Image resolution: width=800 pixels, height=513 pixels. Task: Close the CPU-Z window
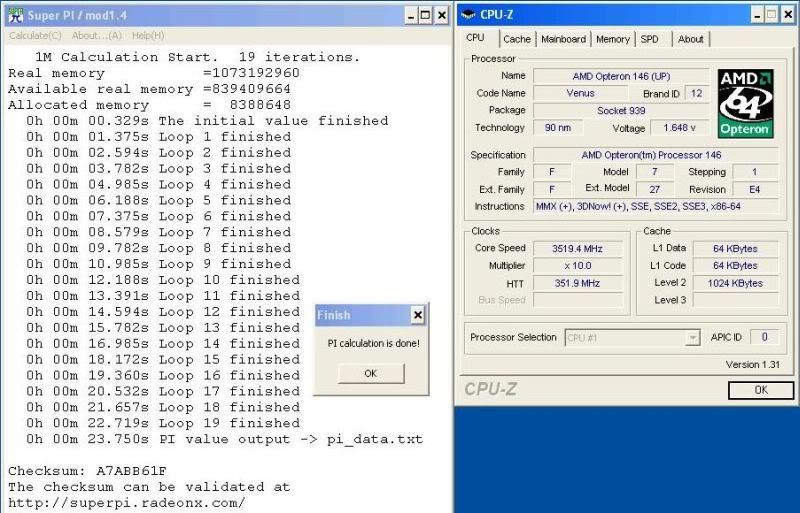click(789, 15)
